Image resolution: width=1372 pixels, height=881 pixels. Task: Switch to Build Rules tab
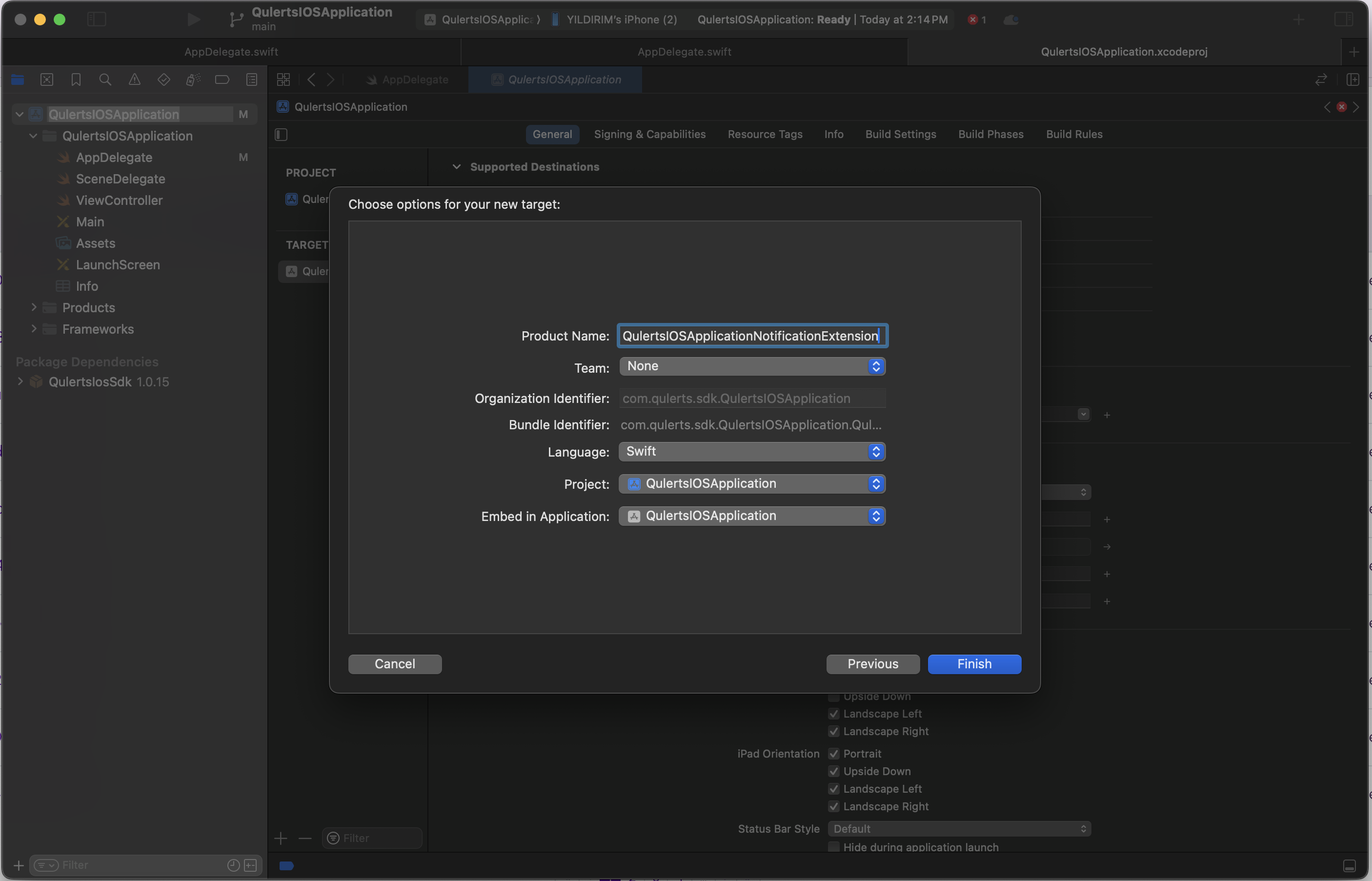pyautogui.click(x=1074, y=135)
